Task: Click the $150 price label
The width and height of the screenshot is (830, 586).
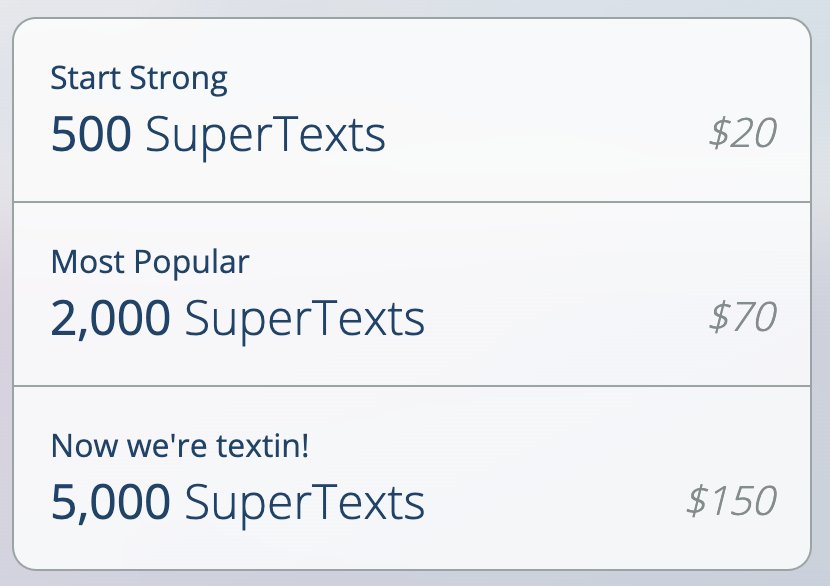Action: (x=730, y=499)
